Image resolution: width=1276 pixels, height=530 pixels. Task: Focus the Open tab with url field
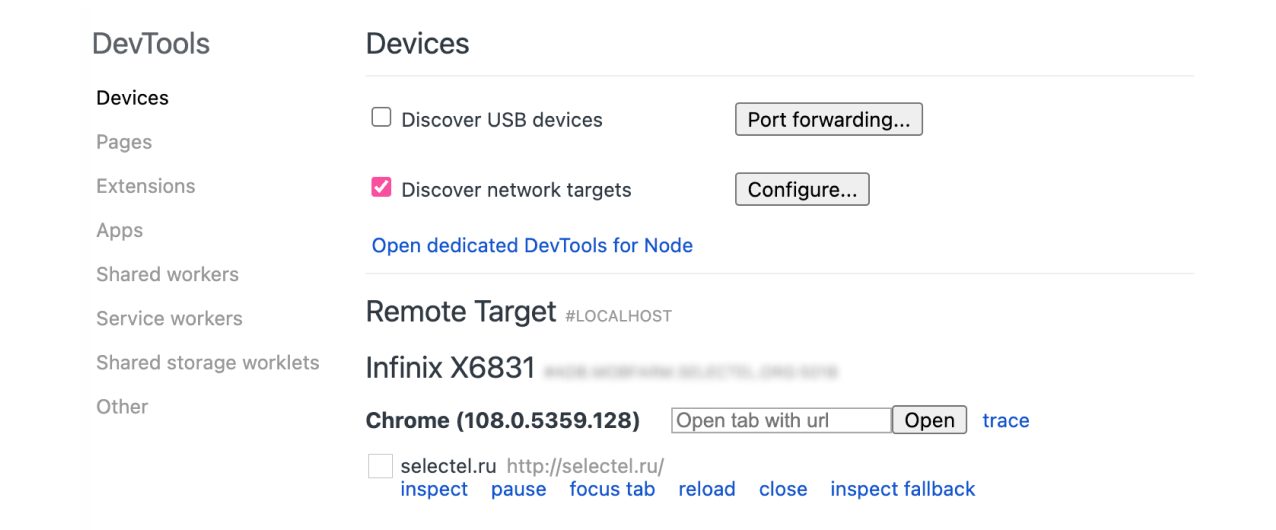[x=780, y=420]
